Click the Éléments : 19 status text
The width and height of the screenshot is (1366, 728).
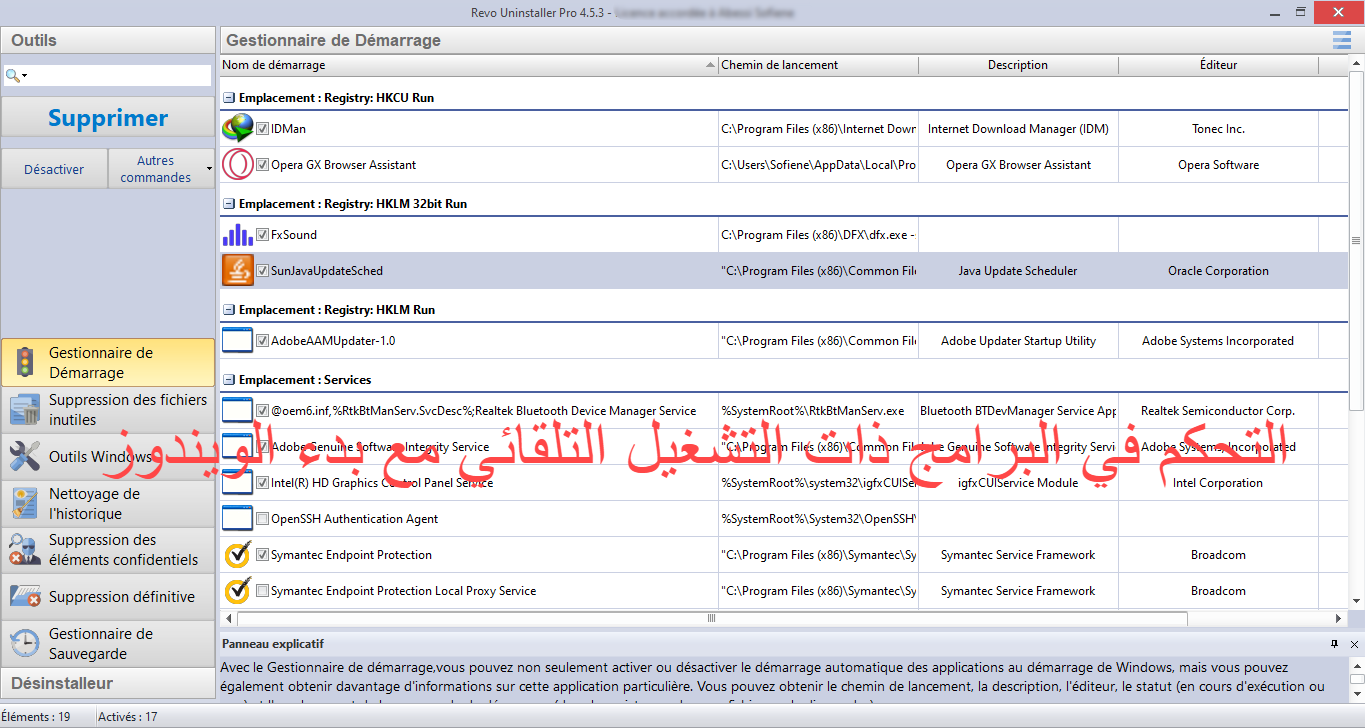[36, 717]
